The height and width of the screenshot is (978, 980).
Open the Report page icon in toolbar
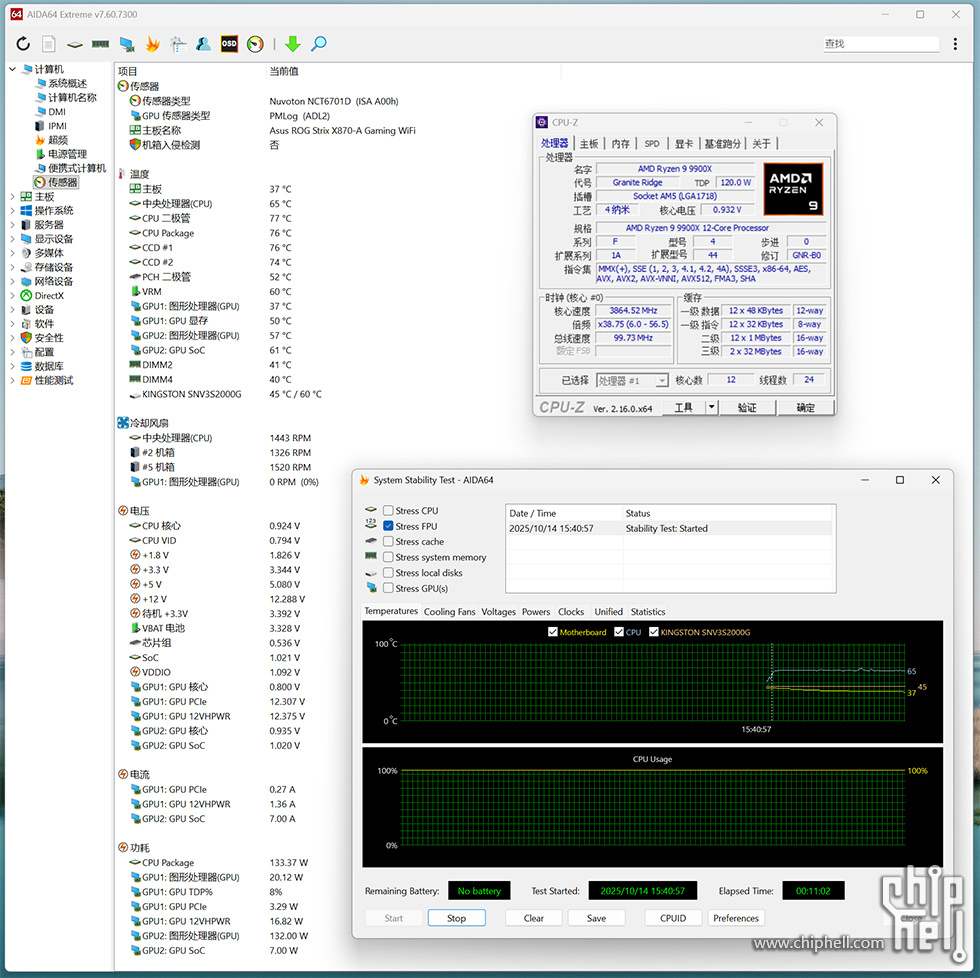coord(49,44)
